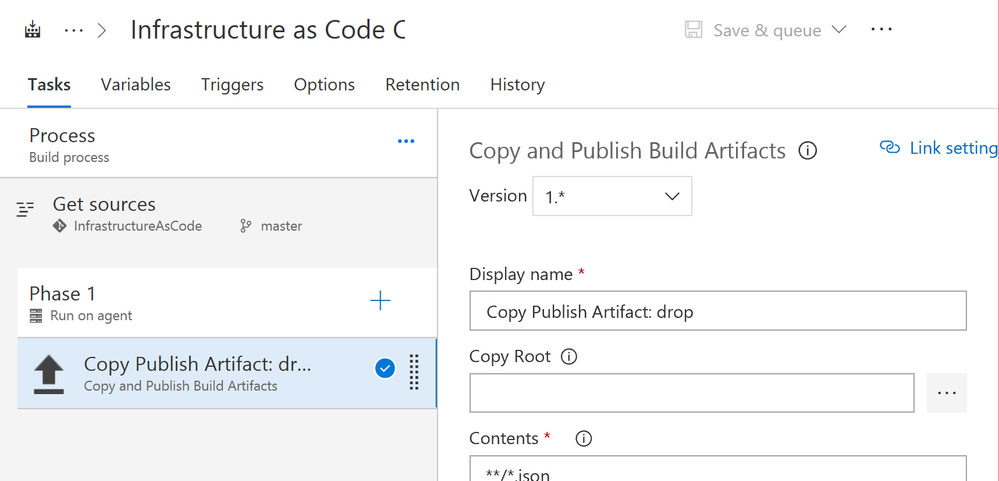Show the Copy Root info tooltip
This screenshot has width=999, height=481.
[x=568, y=357]
